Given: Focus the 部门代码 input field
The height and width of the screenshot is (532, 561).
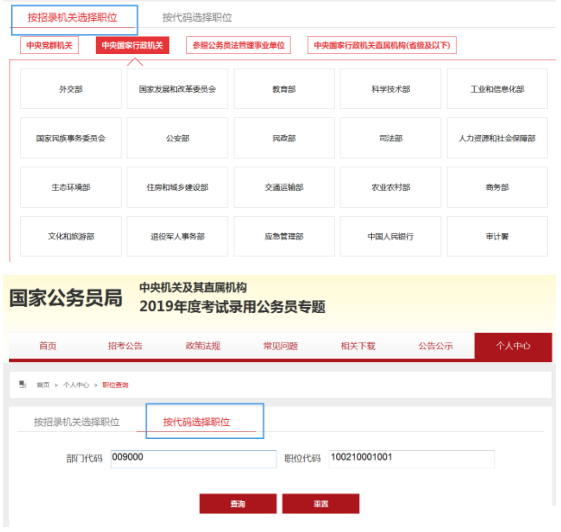Looking at the screenshot, I should tap(194, 459).
